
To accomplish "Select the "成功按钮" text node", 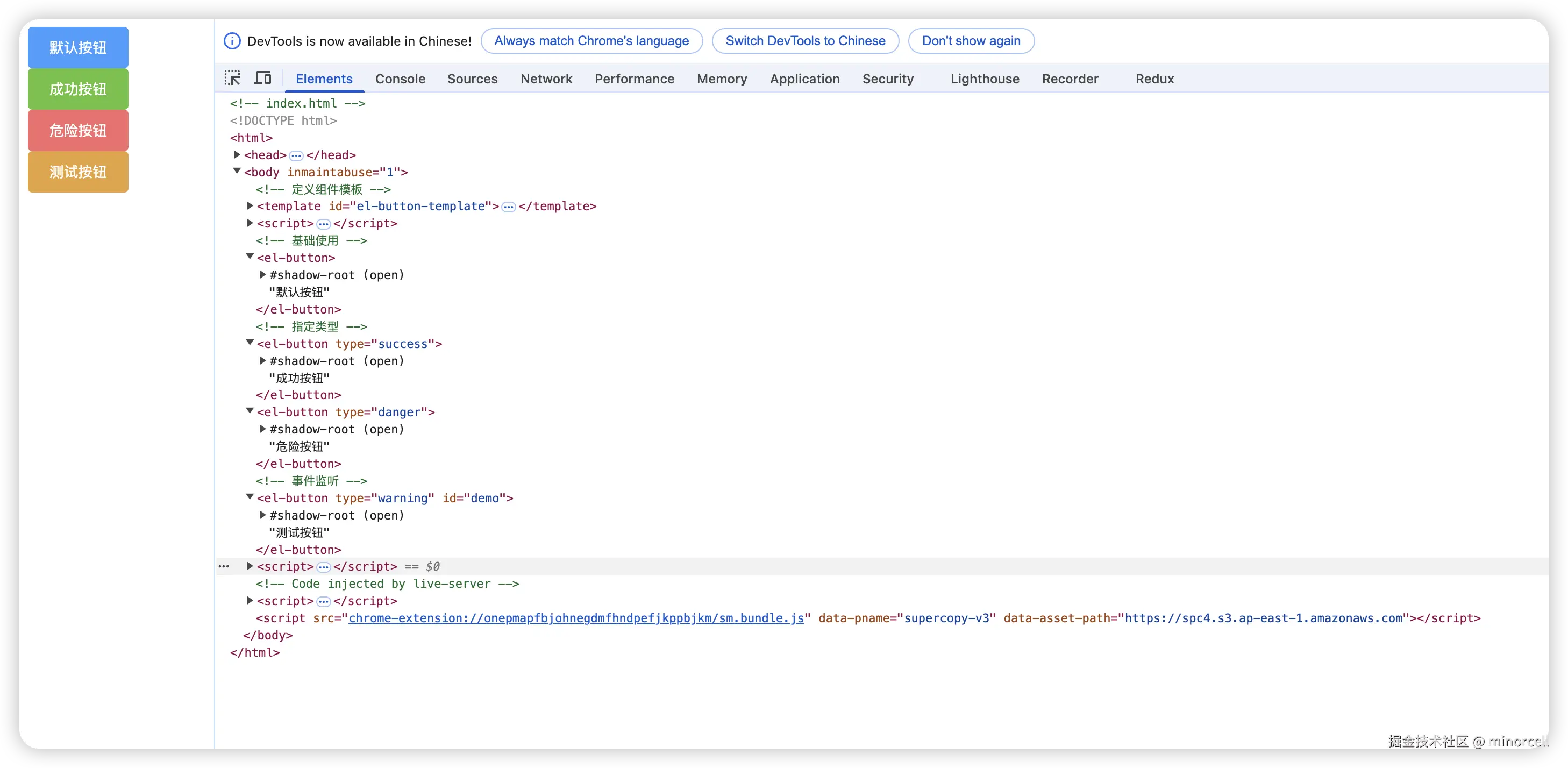I will (x=300, y=378).
